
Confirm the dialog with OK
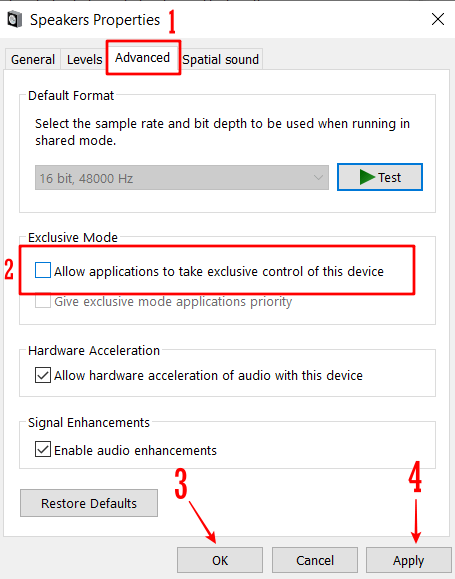coord(220,560)
